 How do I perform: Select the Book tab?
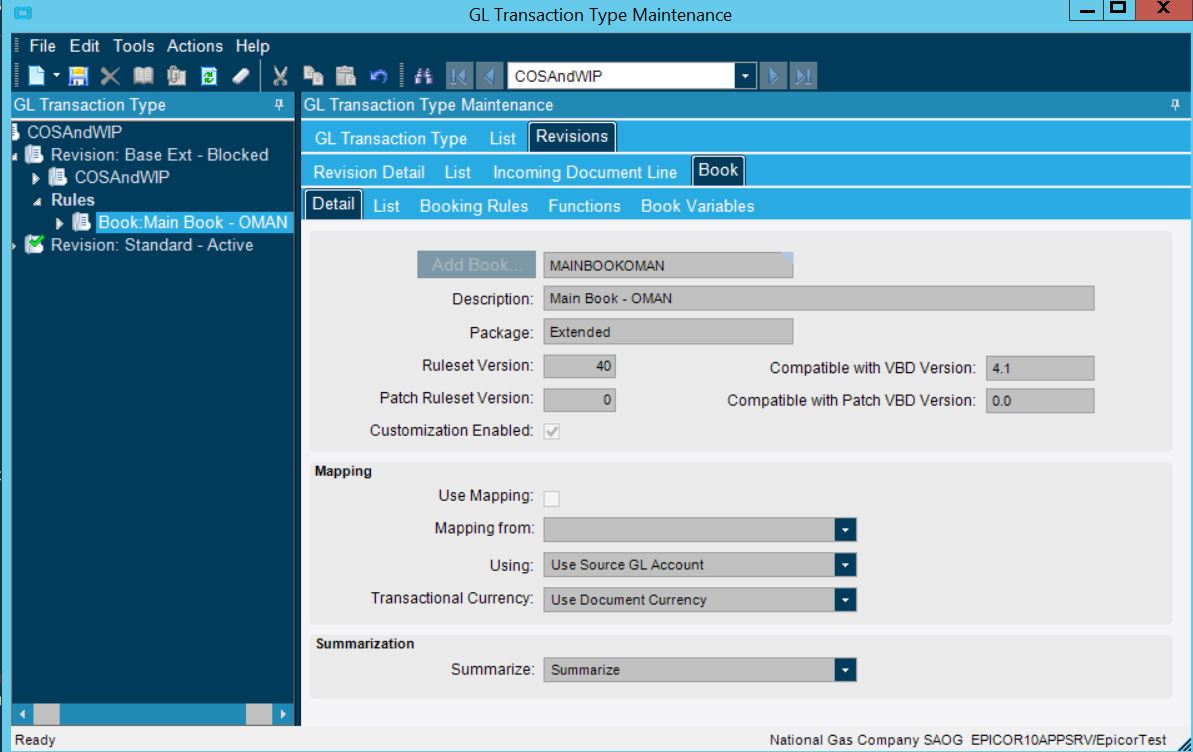tap(718, 170)
